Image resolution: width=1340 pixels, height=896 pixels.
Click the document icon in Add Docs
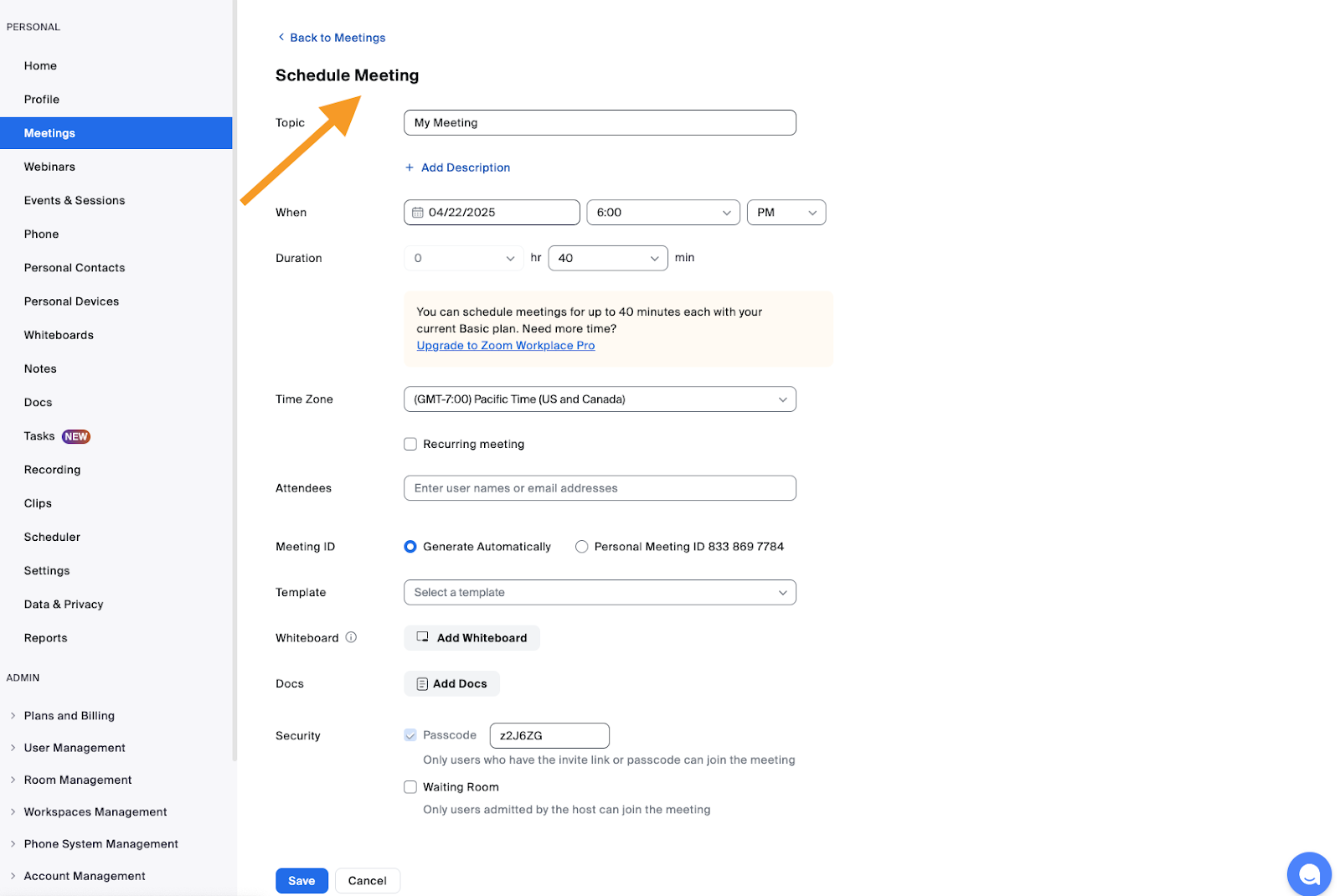coord(422,684)
